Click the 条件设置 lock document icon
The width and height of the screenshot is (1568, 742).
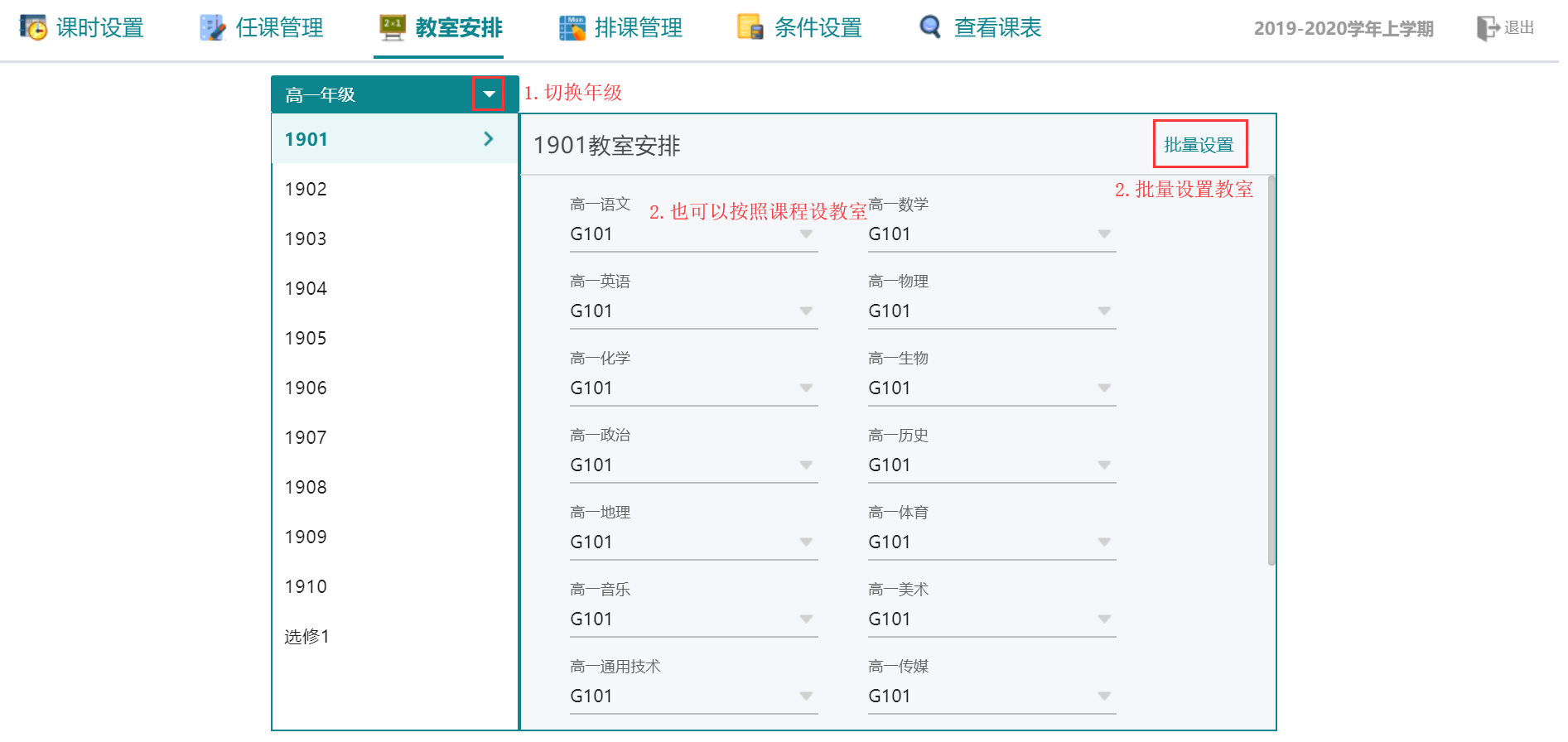click(751, 27)
